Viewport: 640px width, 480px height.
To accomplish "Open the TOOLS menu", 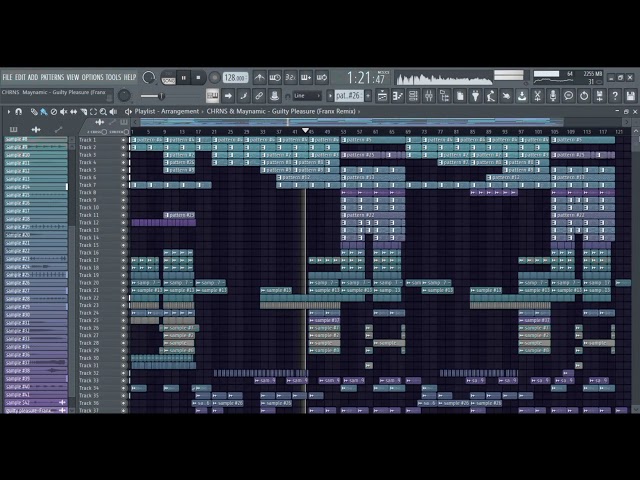I will 113,77.
